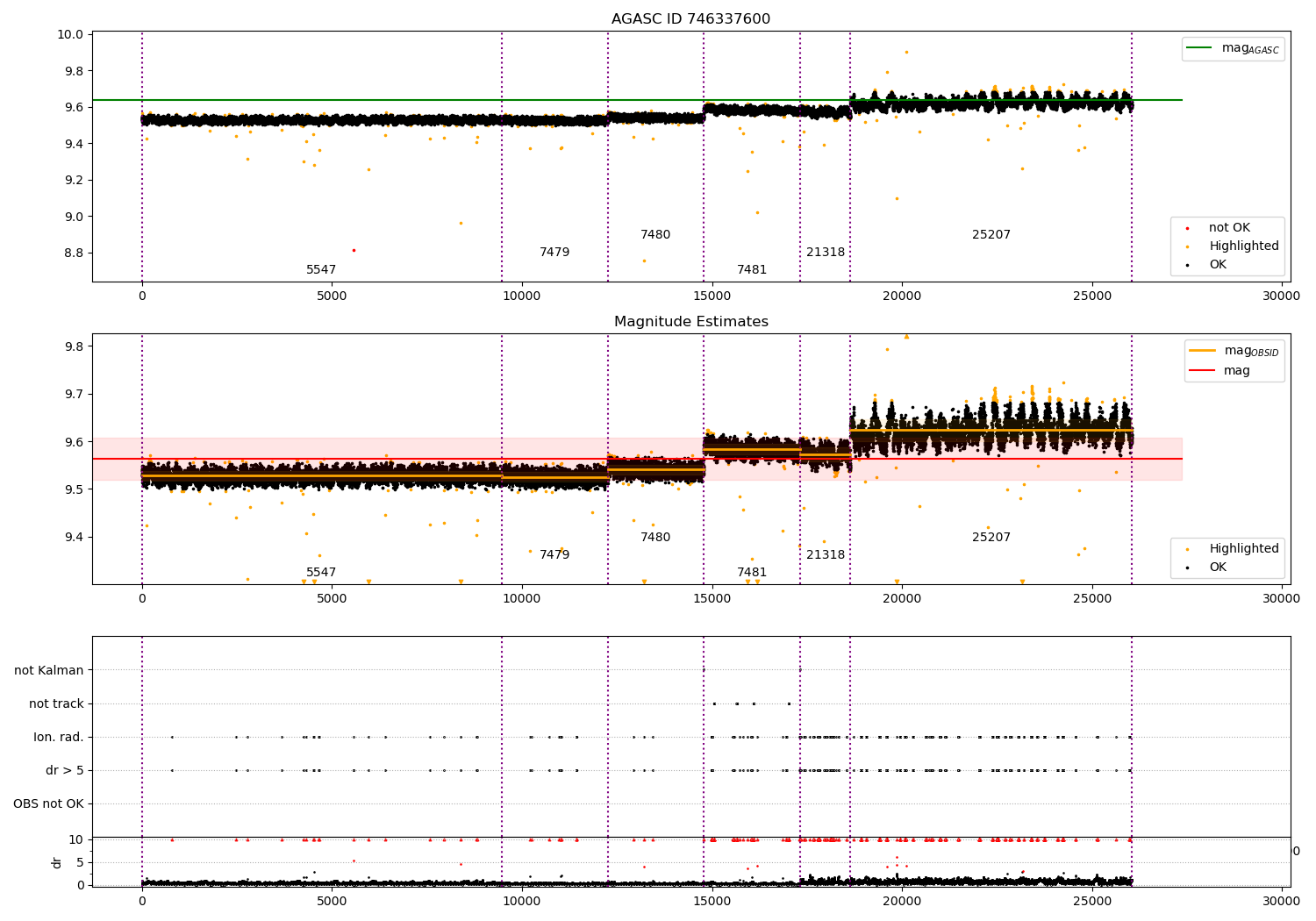Click the "Ion. rad." row label

tap(59, 738)
